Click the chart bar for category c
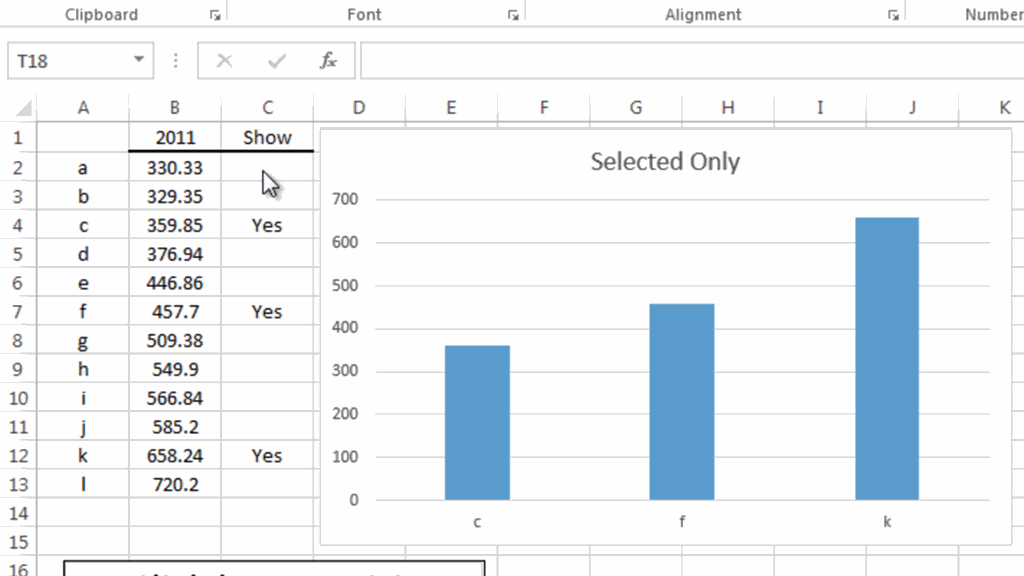Viewport: 1024px width, 576px height. (x=477, y=422)
